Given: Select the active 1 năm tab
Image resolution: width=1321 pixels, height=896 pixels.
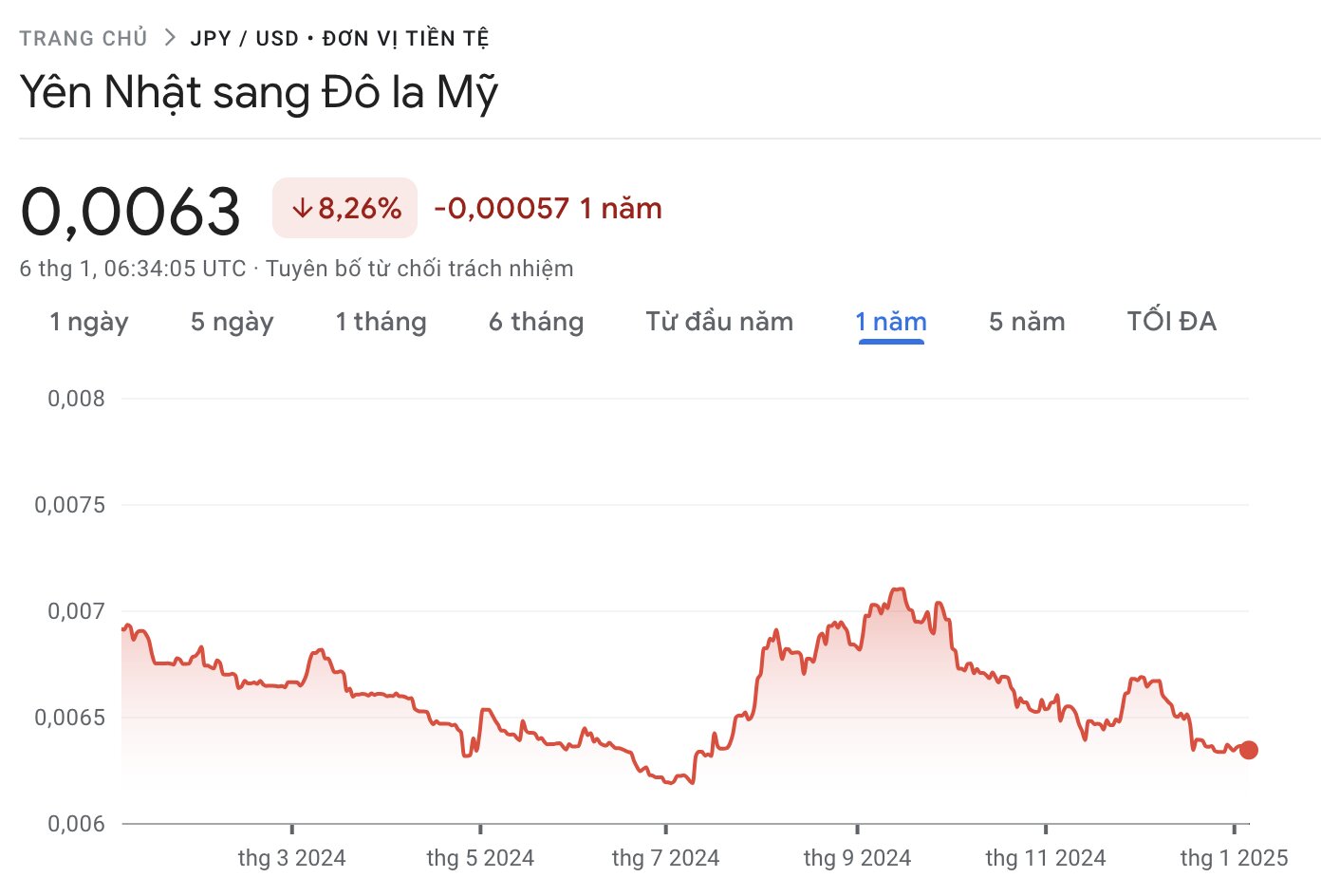Looking at the screenshot, I should pos(891,322).
